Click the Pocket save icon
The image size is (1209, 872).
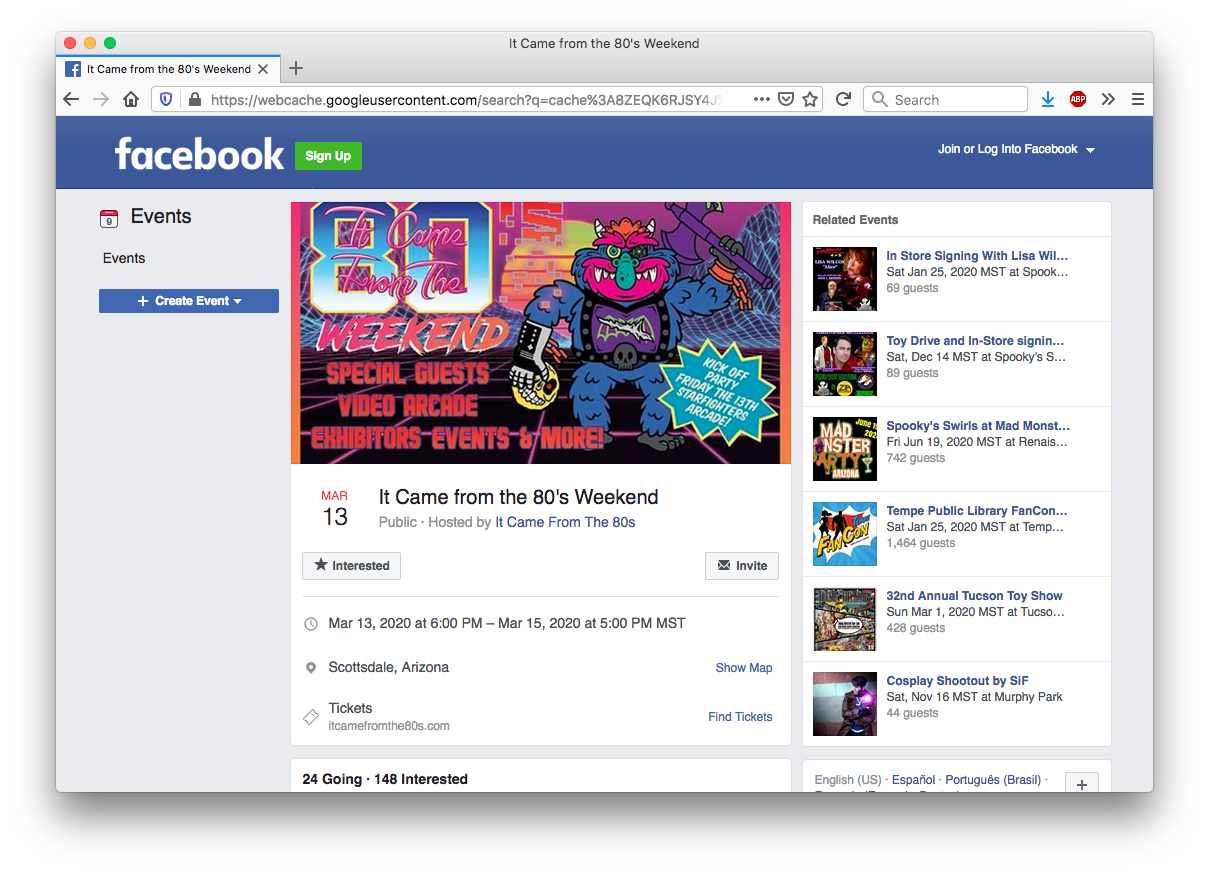787,99
